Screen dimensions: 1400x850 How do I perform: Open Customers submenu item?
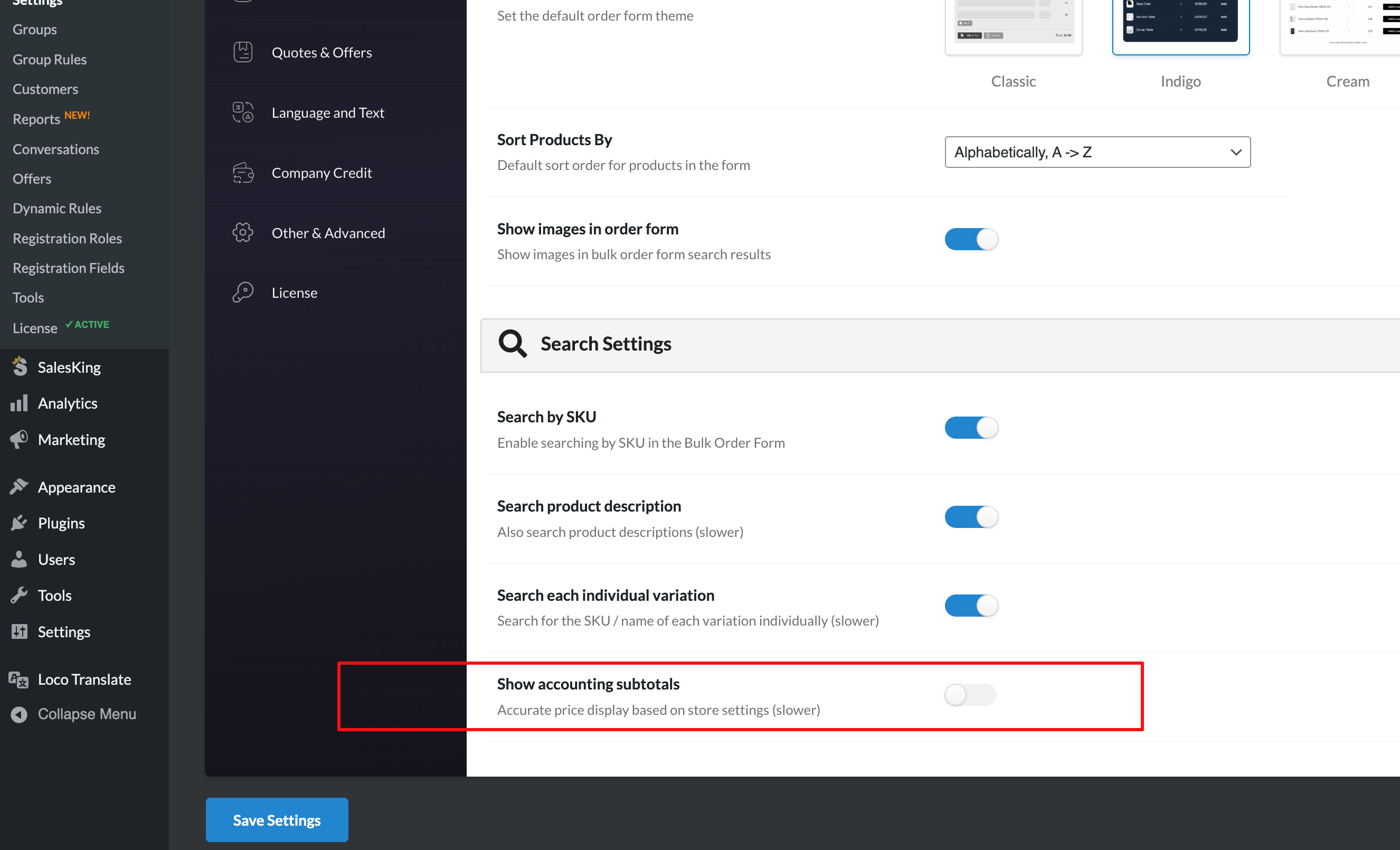pyautogui.click(x=45, y=89)
